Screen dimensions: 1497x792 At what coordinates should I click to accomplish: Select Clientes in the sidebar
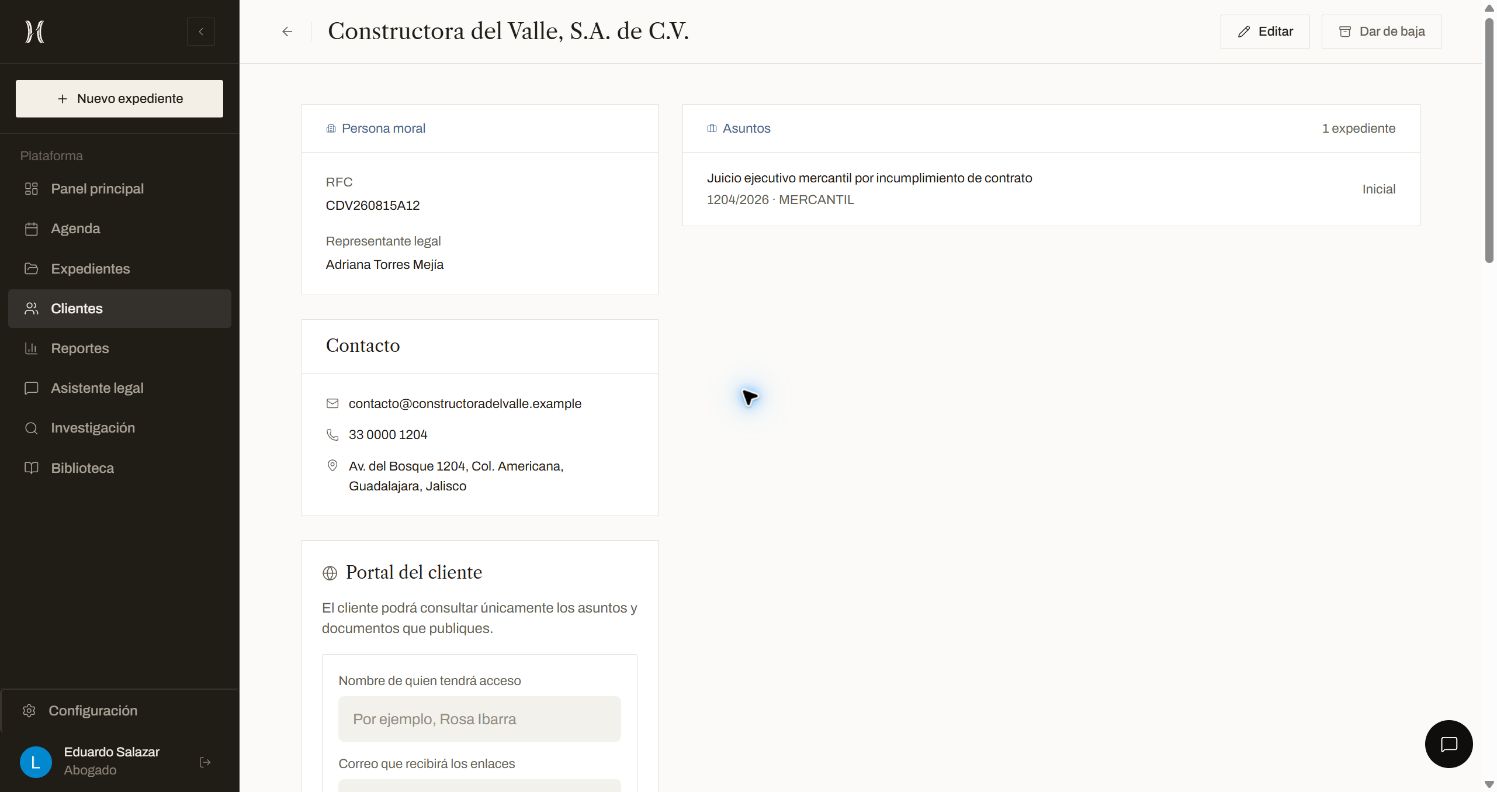pos(119,309)
